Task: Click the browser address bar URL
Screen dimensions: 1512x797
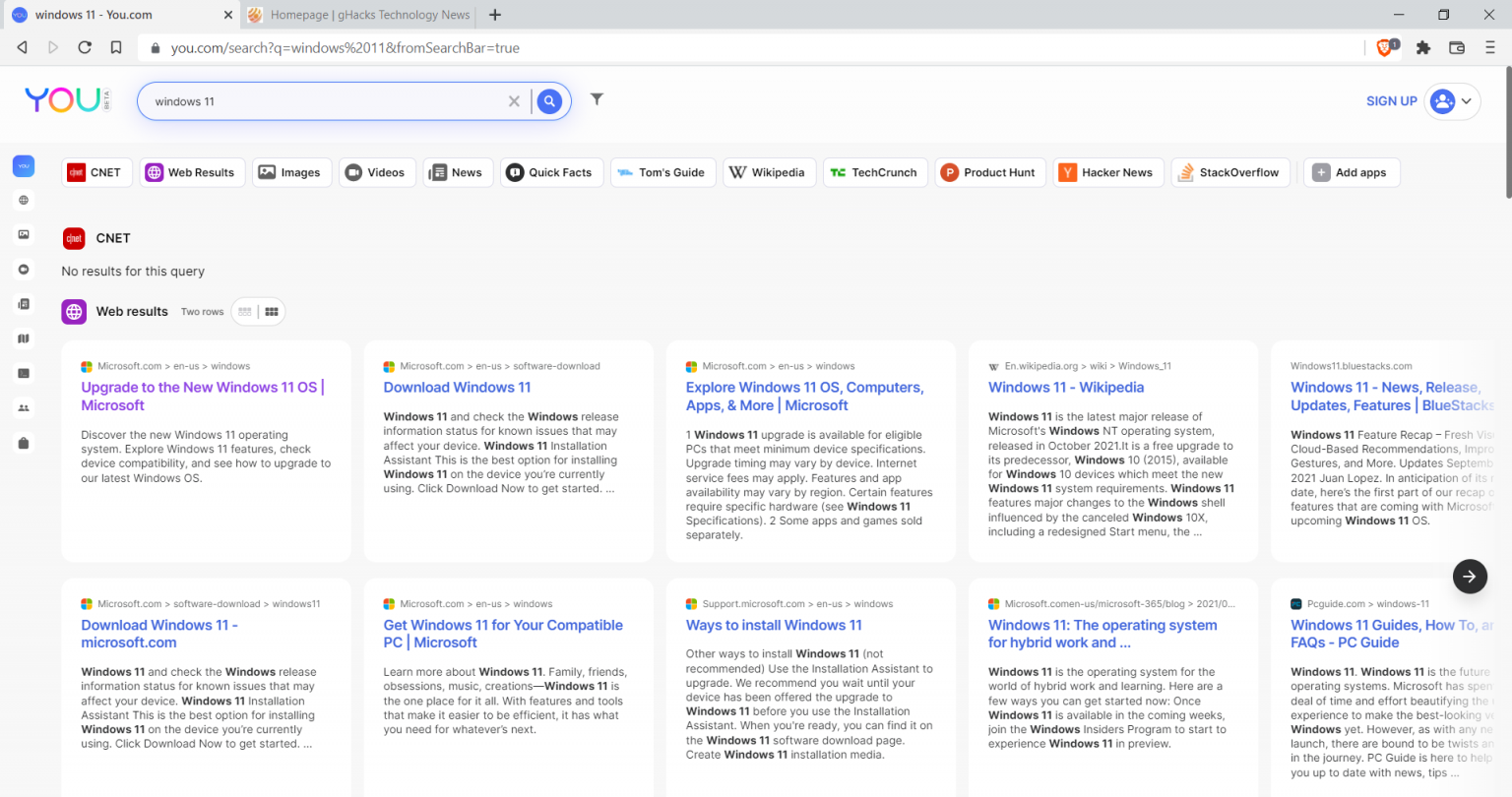Action: tap(345, 47)
